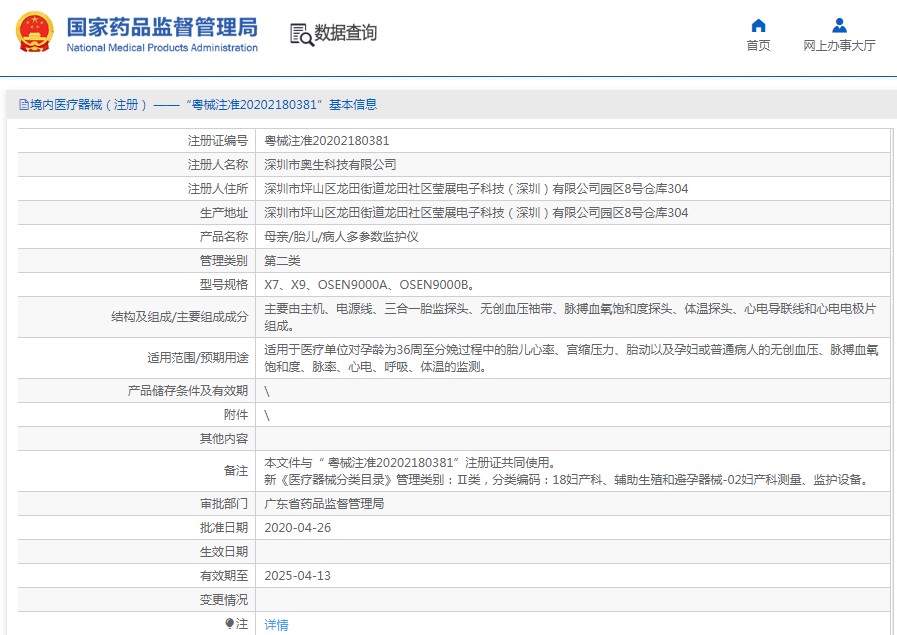Click the 注册人住所 address value
Viewport: 897px width, 635px height.
click(x=476, y=189)
